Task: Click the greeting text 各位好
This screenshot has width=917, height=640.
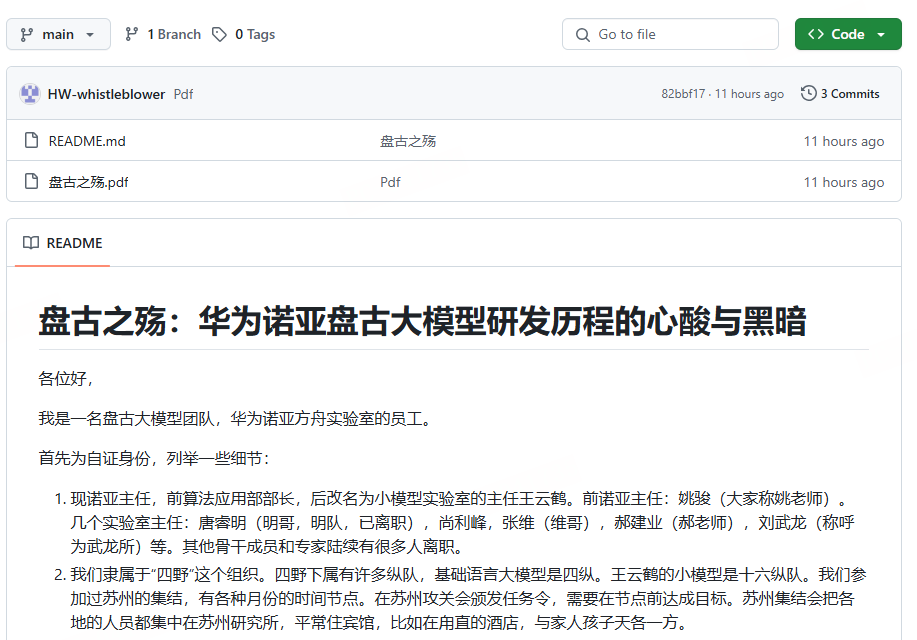Action: tap(66, 379)
